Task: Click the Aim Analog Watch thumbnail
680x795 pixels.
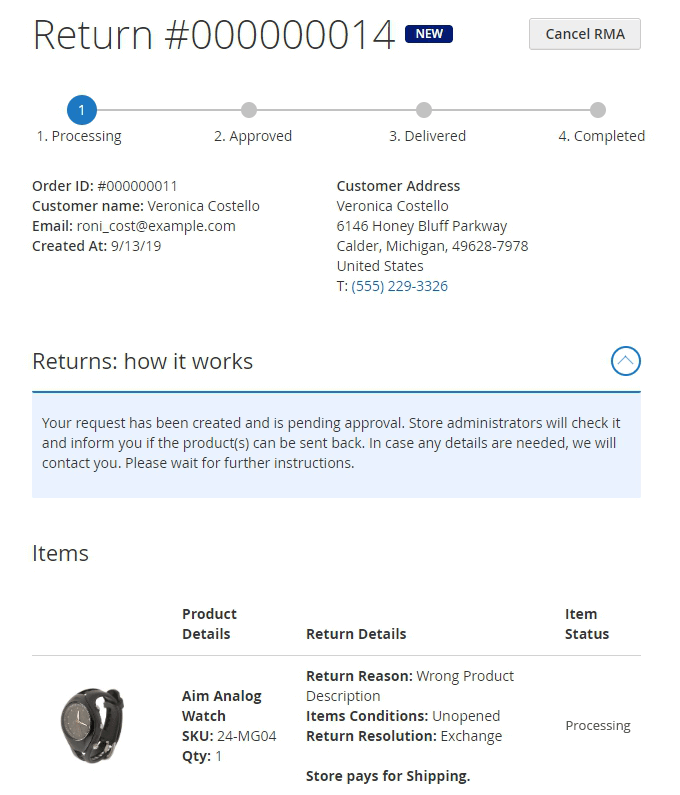Action: (x=92, y=725)
